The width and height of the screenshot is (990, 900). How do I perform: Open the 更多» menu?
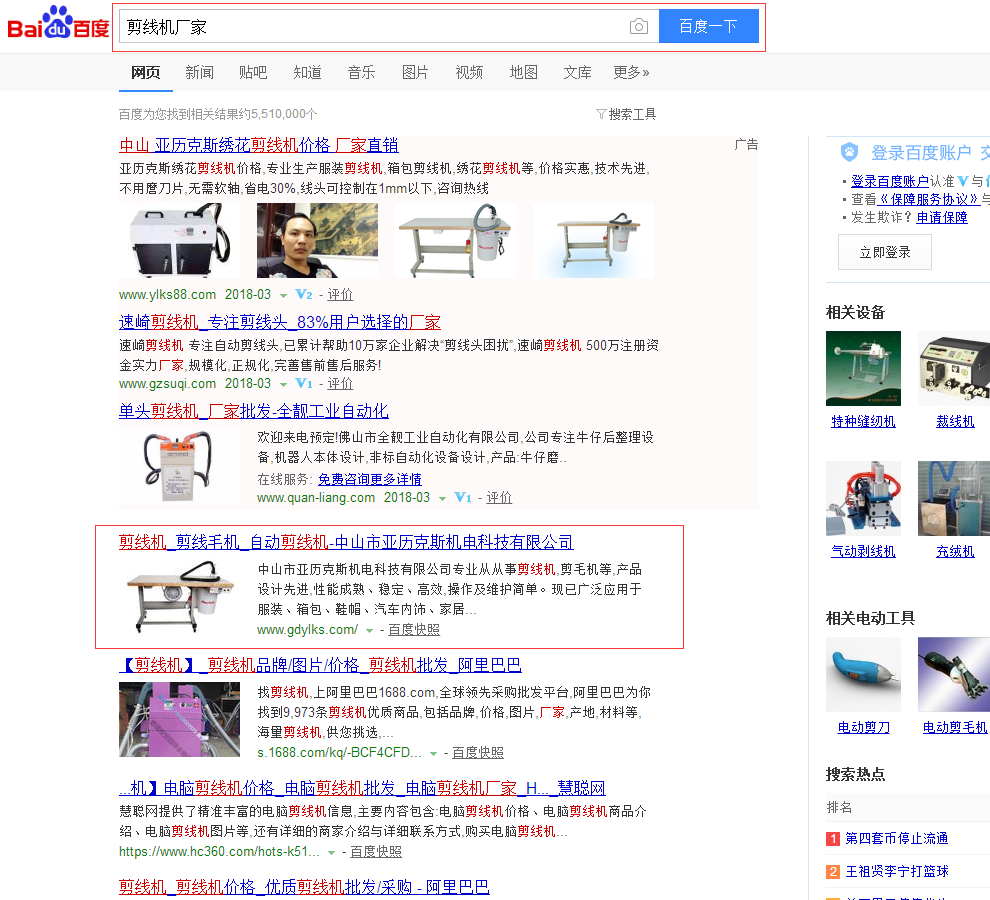(631, 72)
